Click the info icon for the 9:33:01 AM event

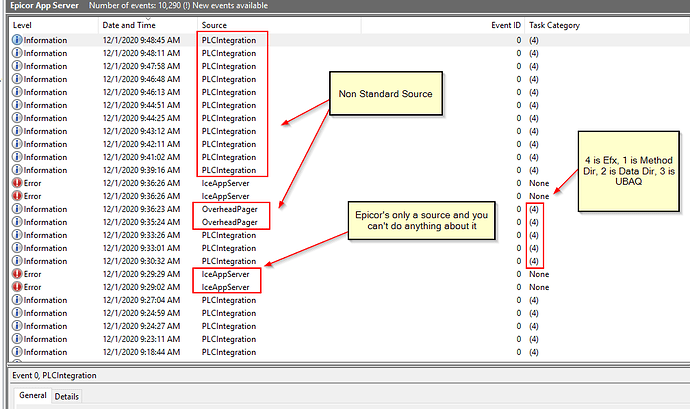(17, 248)
